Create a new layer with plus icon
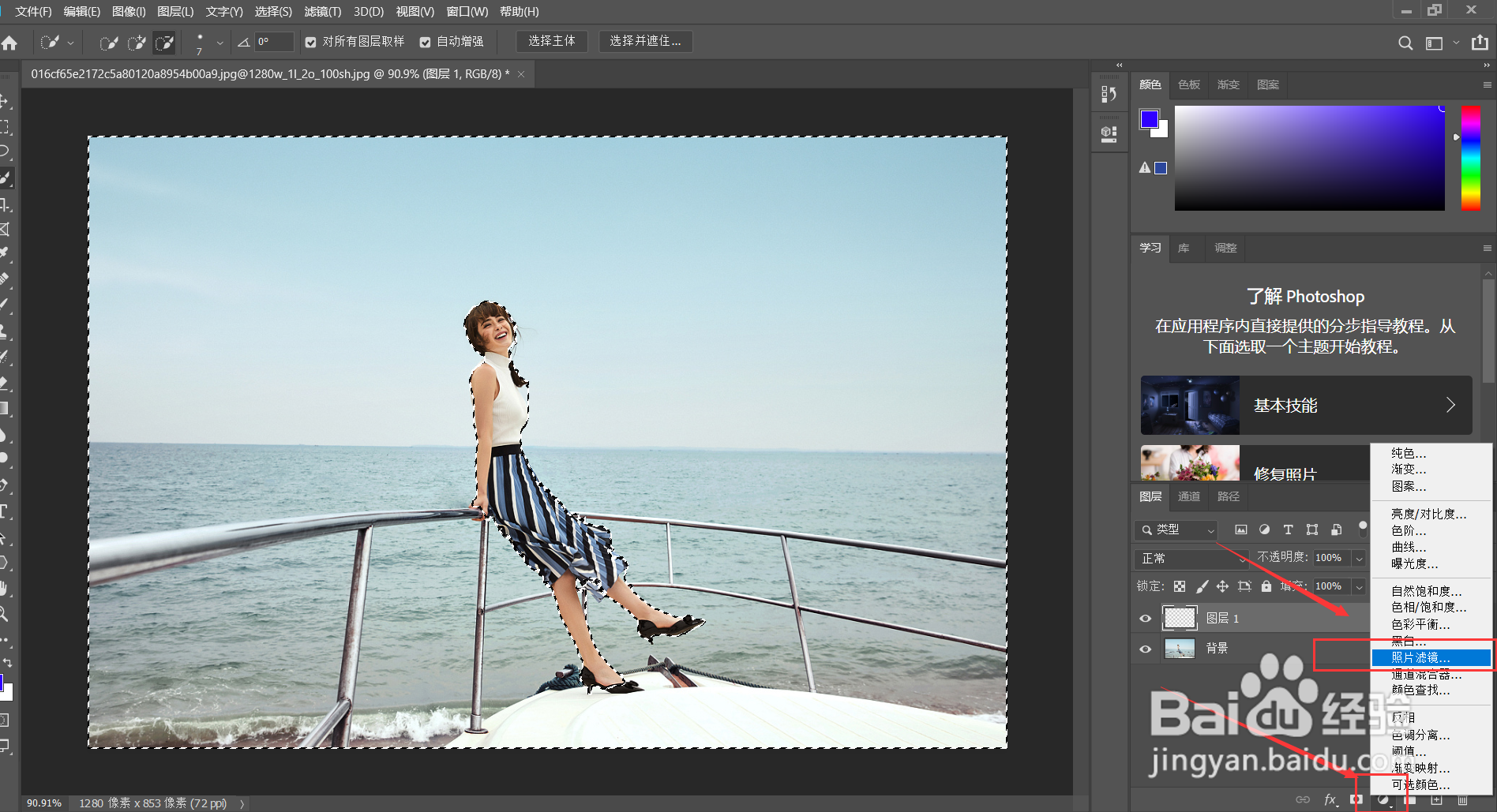The width and height of the screenshot is (1497, 812). pyautogui.click(x=1437, y=799)
